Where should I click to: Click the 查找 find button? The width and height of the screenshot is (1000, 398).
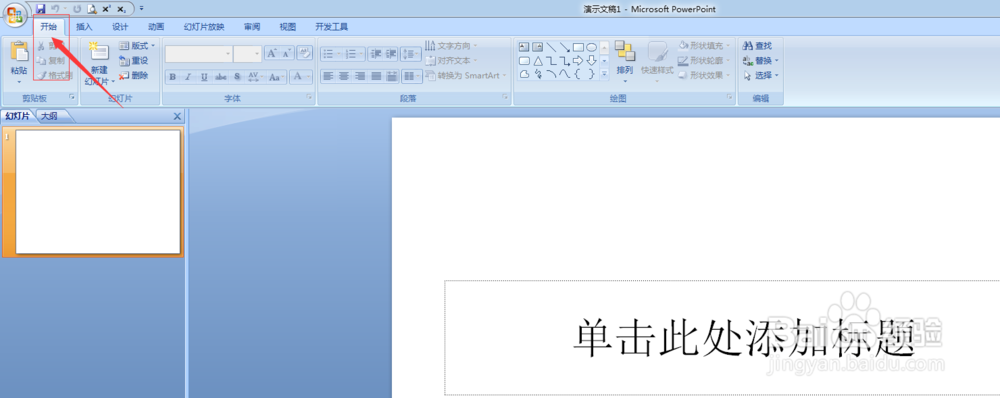pos(758,46)
